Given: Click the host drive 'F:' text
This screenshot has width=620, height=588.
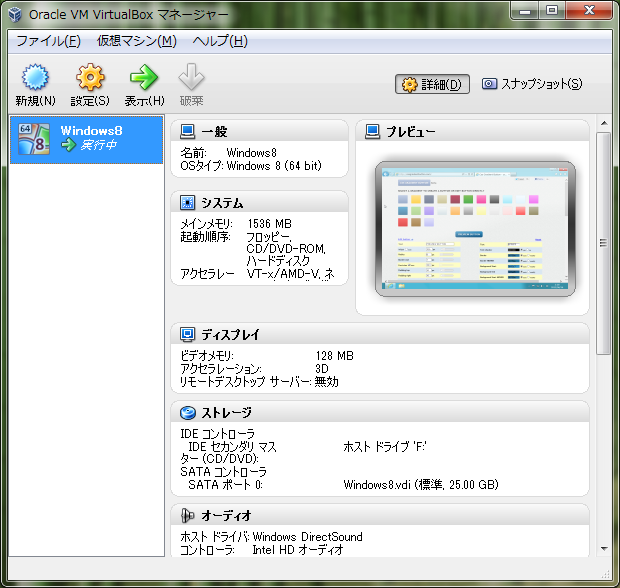Looking at the screenshot, I should [x=385, y=447].
